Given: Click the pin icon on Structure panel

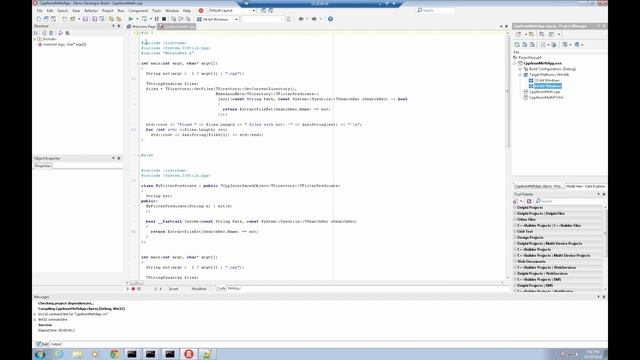Looking at the screenshot, I should click(x=113, y=26).
